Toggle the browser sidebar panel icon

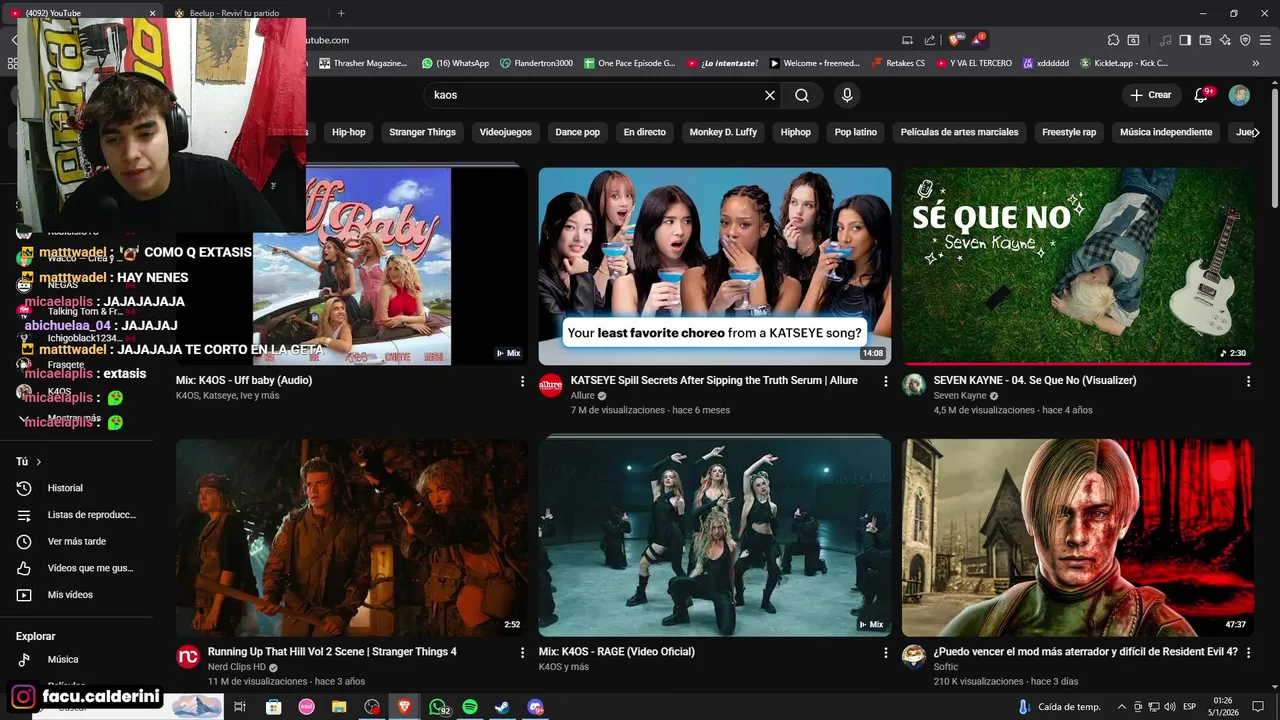(x=1185, y=40)
